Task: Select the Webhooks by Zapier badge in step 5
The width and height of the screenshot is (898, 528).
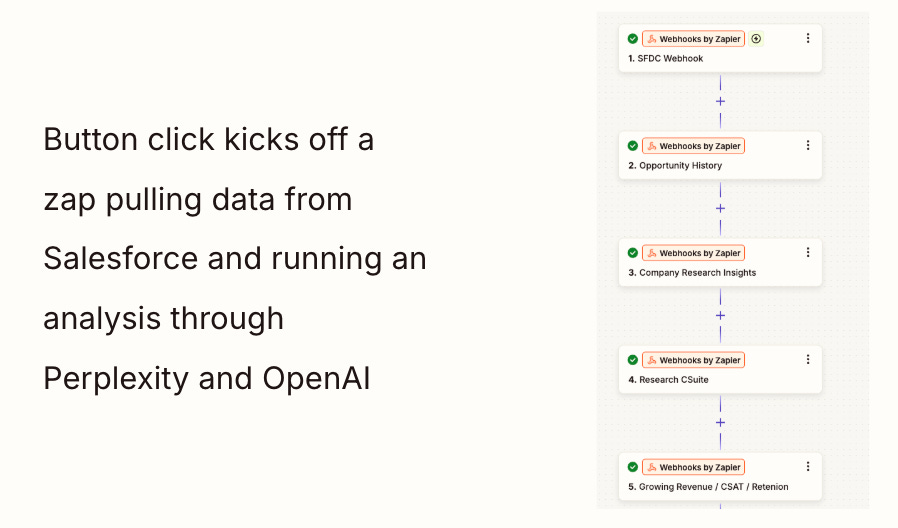Action: [694, 467]
